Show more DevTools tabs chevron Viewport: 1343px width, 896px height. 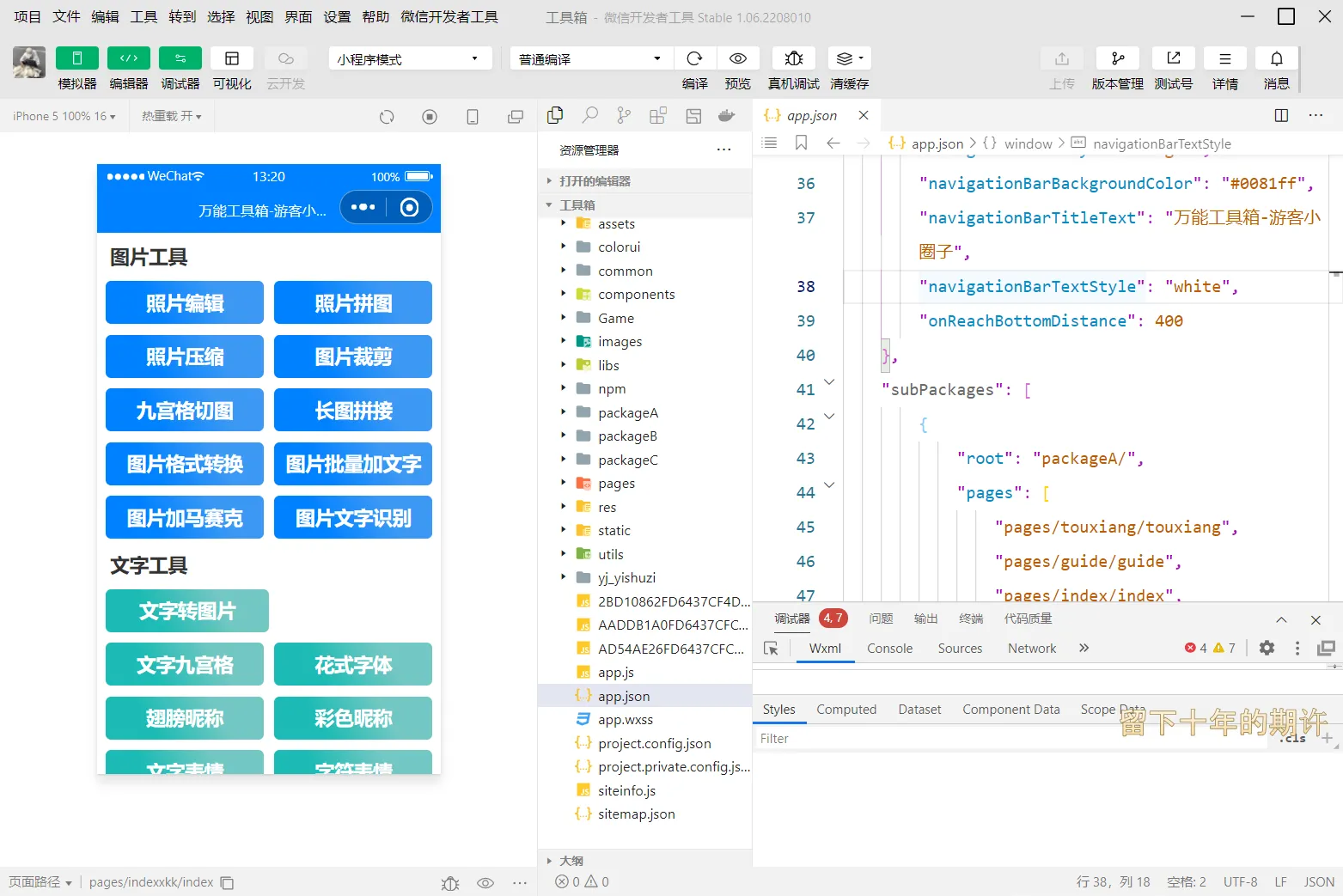pyautogui.click(x=1084, y=649)
